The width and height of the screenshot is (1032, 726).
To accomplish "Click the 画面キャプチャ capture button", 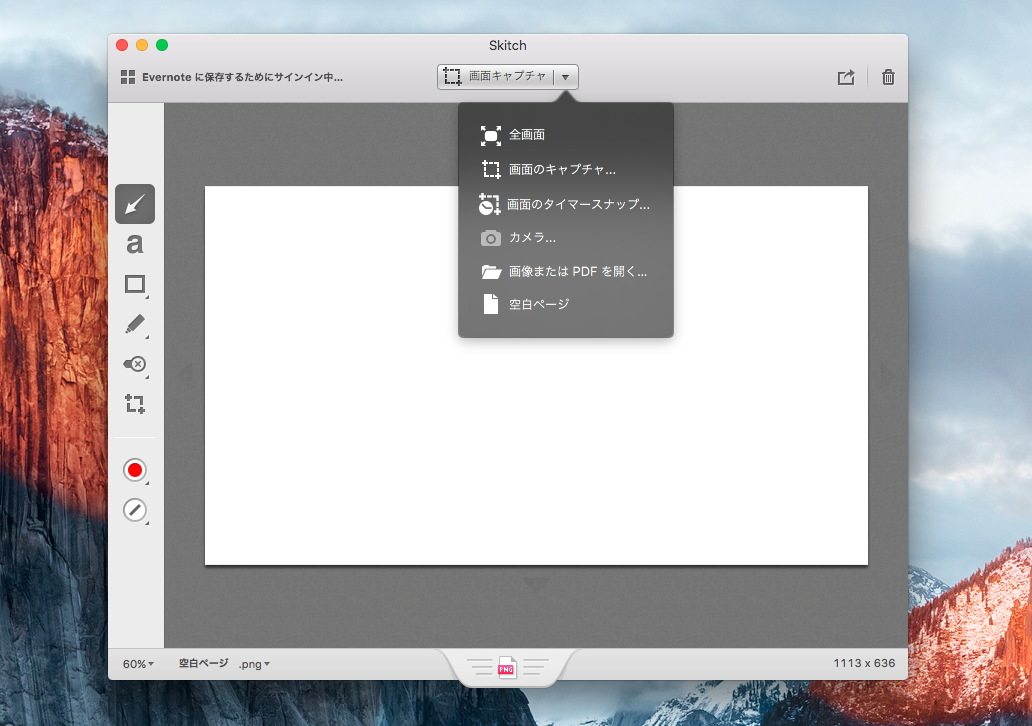I will [x=495, y=76].
